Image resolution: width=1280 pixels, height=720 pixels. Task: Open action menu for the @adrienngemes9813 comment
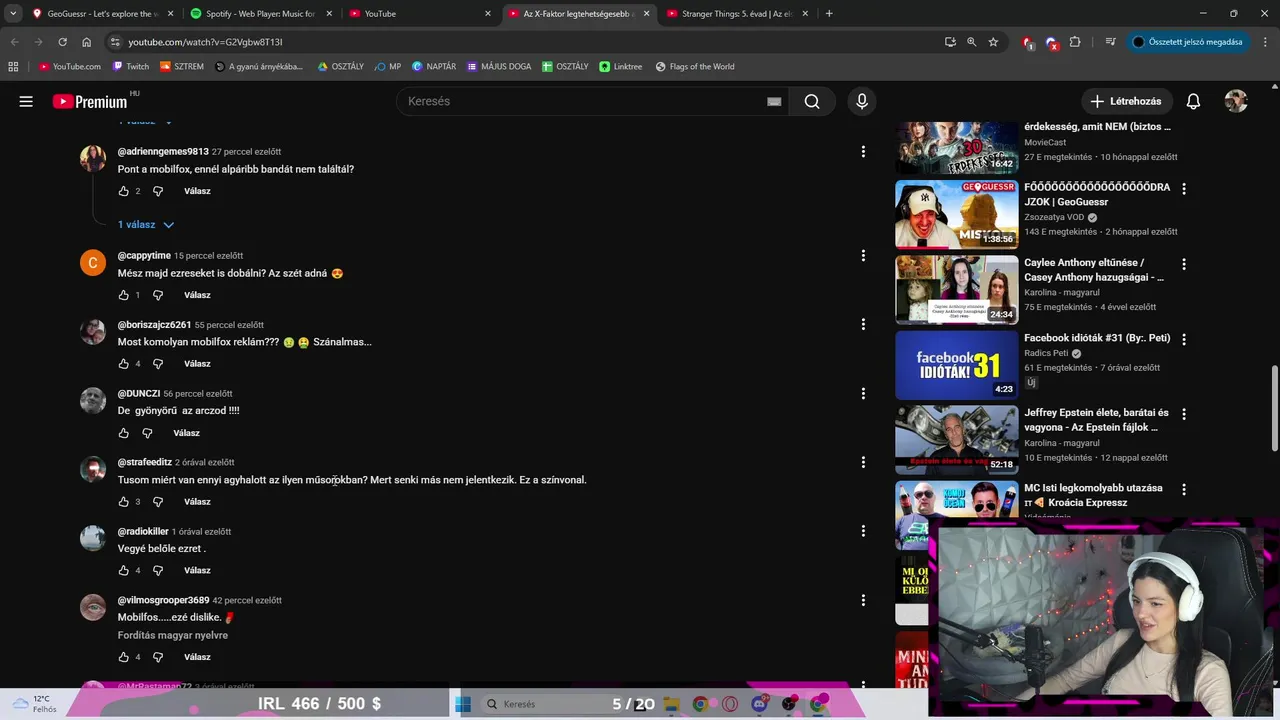(863, 152)
